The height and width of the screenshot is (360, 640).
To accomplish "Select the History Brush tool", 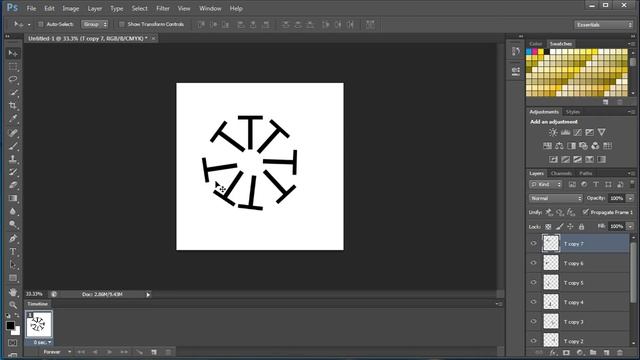I will click(13, 172).
